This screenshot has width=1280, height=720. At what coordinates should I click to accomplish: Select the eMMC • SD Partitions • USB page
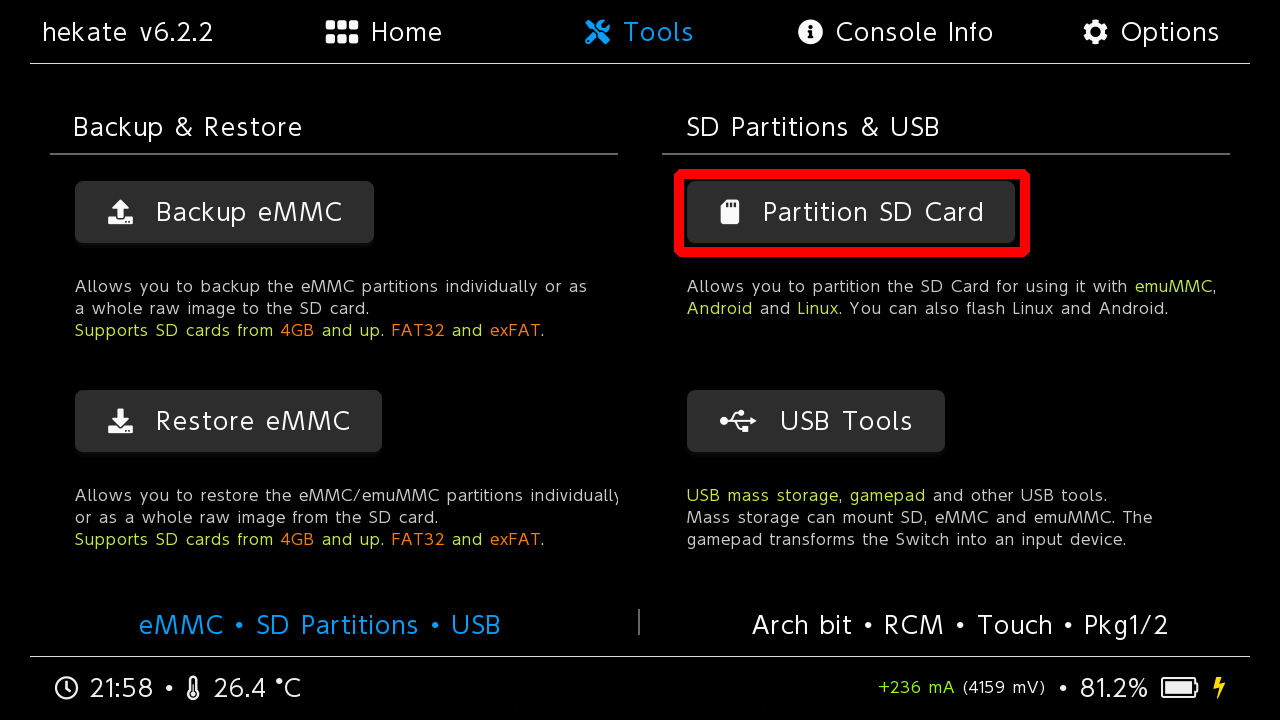[x=320, y=625]
